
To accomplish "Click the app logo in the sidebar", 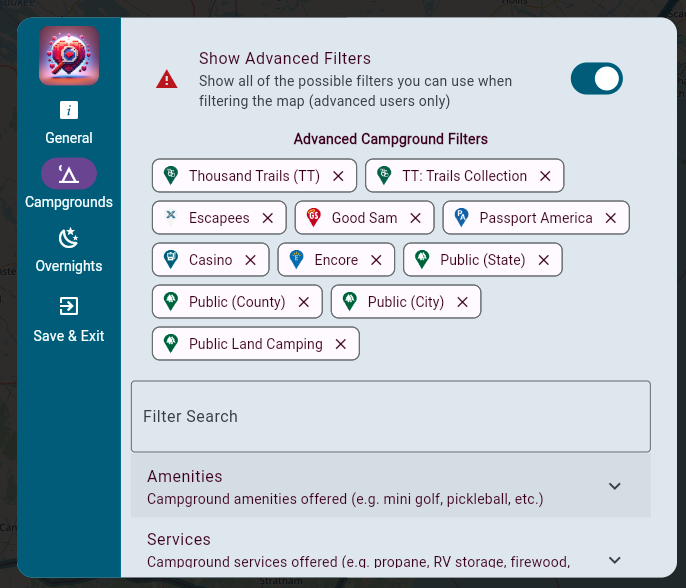I will click(69, 55).
